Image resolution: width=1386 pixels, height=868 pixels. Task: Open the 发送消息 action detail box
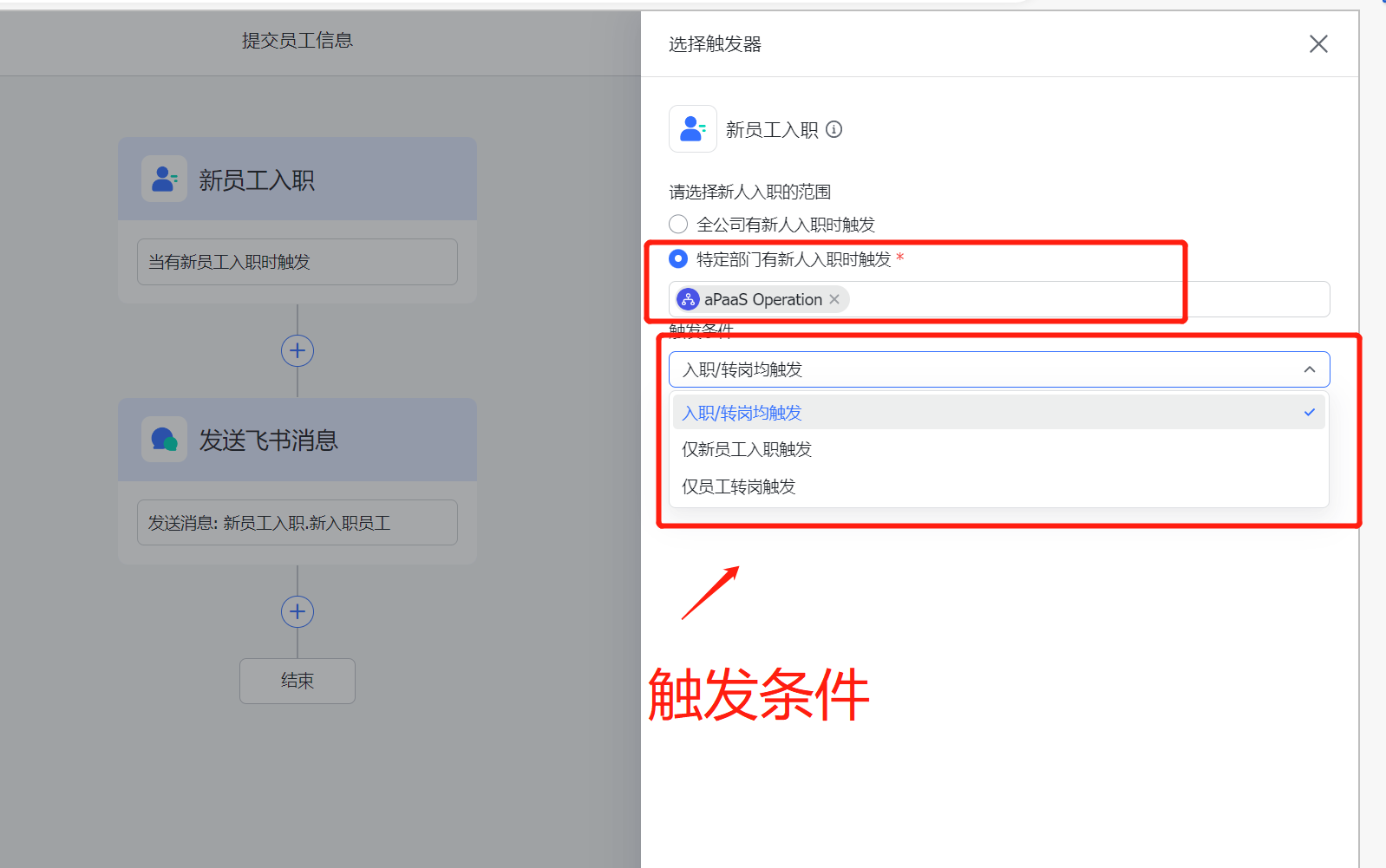point(297,523)
